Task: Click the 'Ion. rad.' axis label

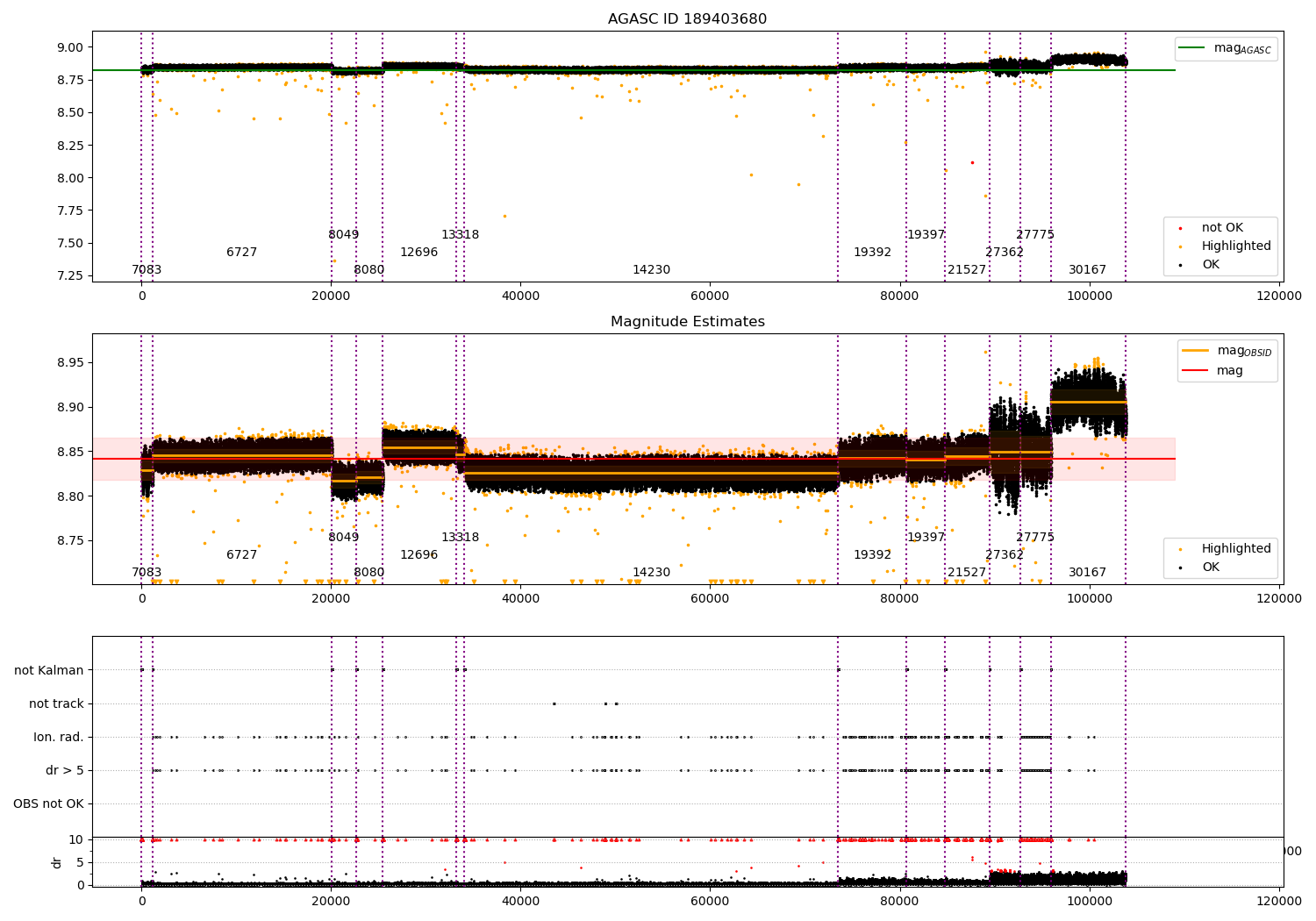Action: tap(59, 738)
